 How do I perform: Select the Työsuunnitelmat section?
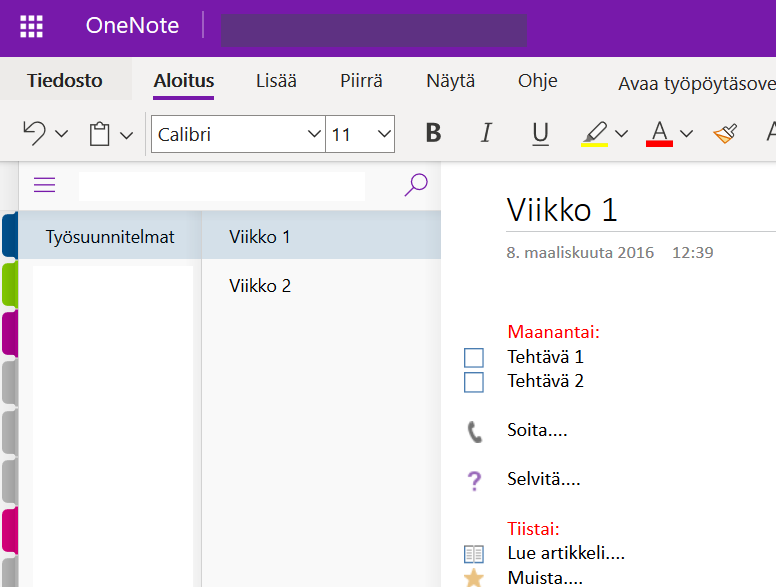click(110, 237)
